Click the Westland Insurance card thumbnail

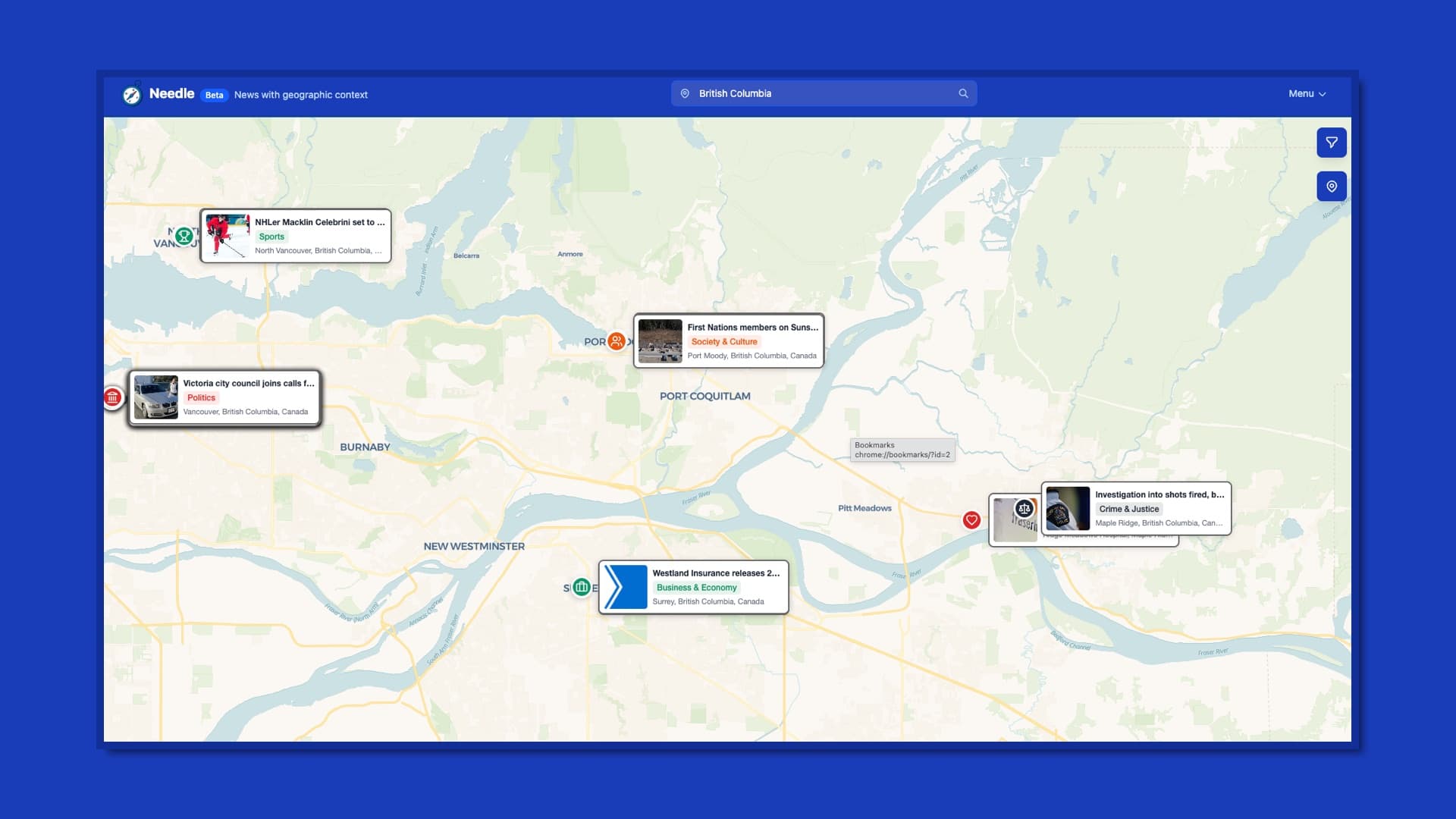pyautogui.click(x=626, y=587)
